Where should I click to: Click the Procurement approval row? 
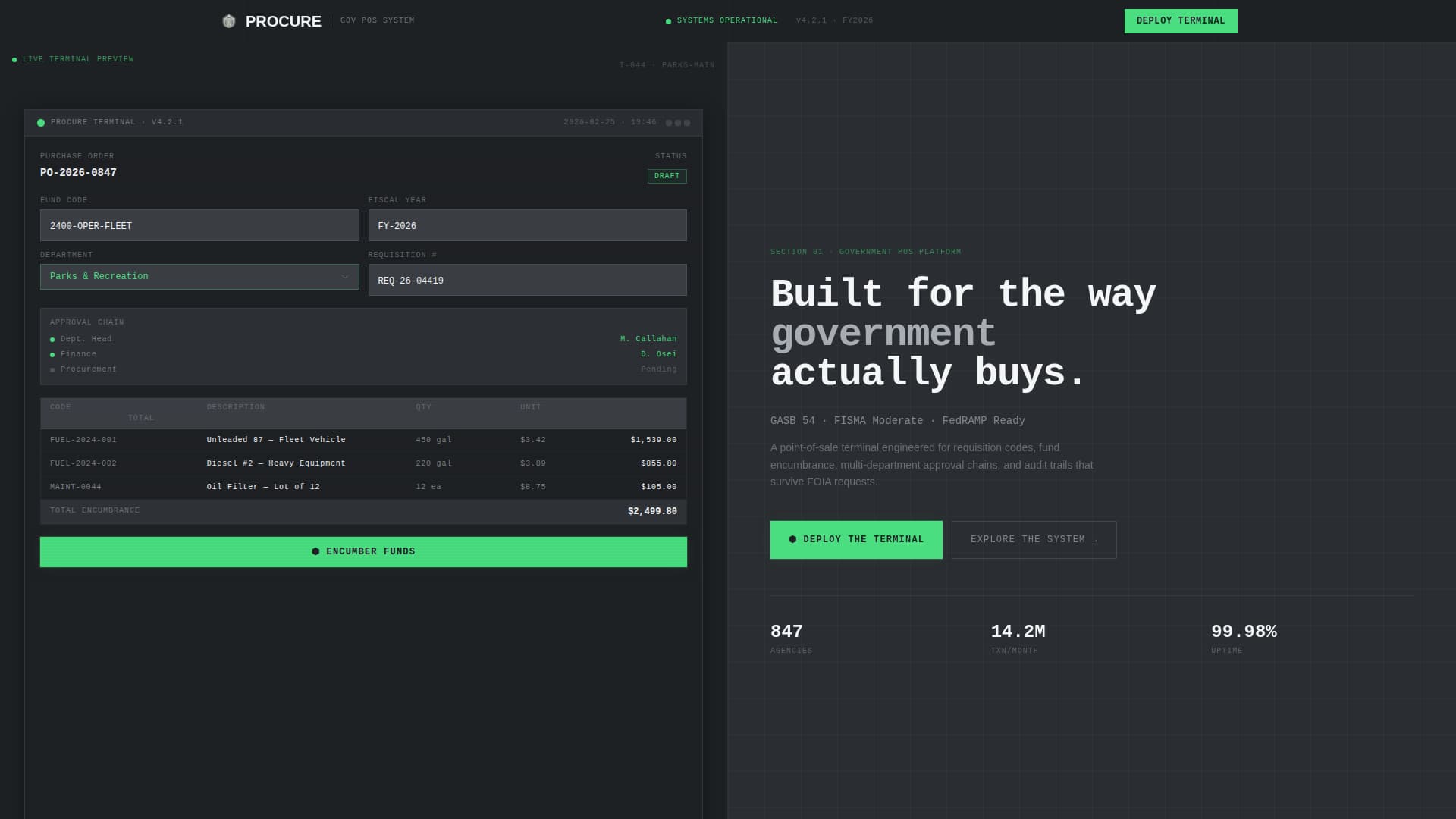point(363,369)
